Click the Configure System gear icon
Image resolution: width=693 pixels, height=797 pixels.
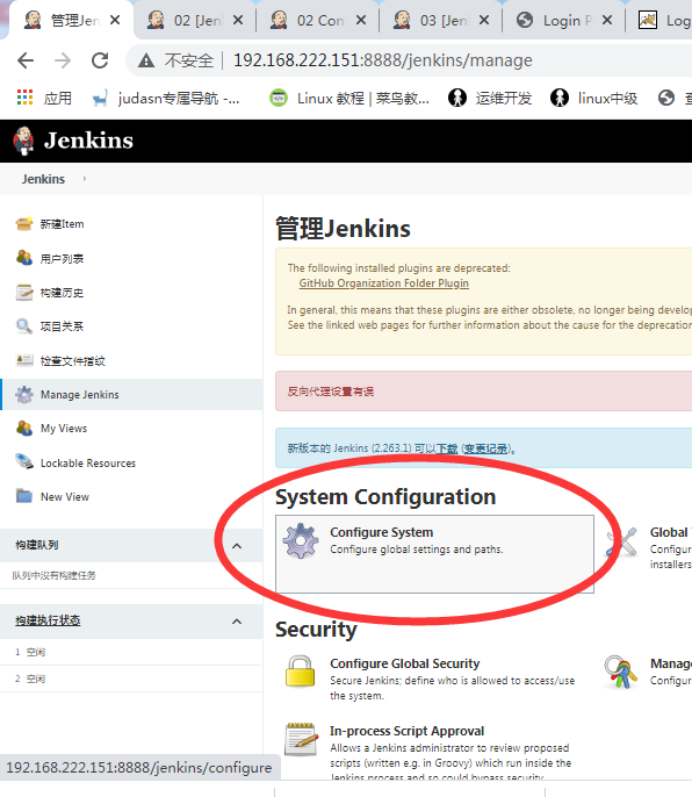click(x=301, y=541)
